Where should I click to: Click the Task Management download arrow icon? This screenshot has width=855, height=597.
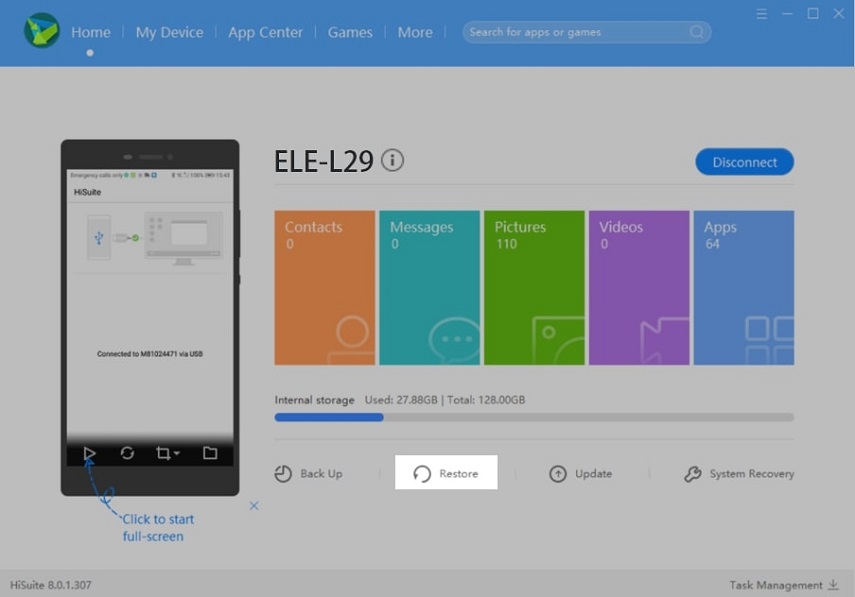point(833,584)
